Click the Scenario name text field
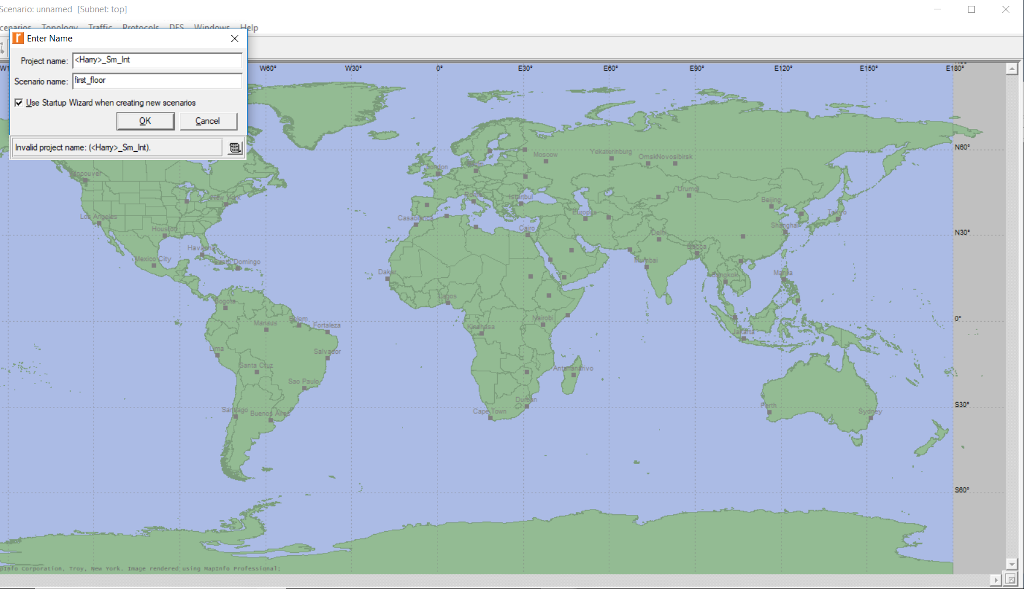Viewport: 1024px width, 589px height. tap(157, 81)
